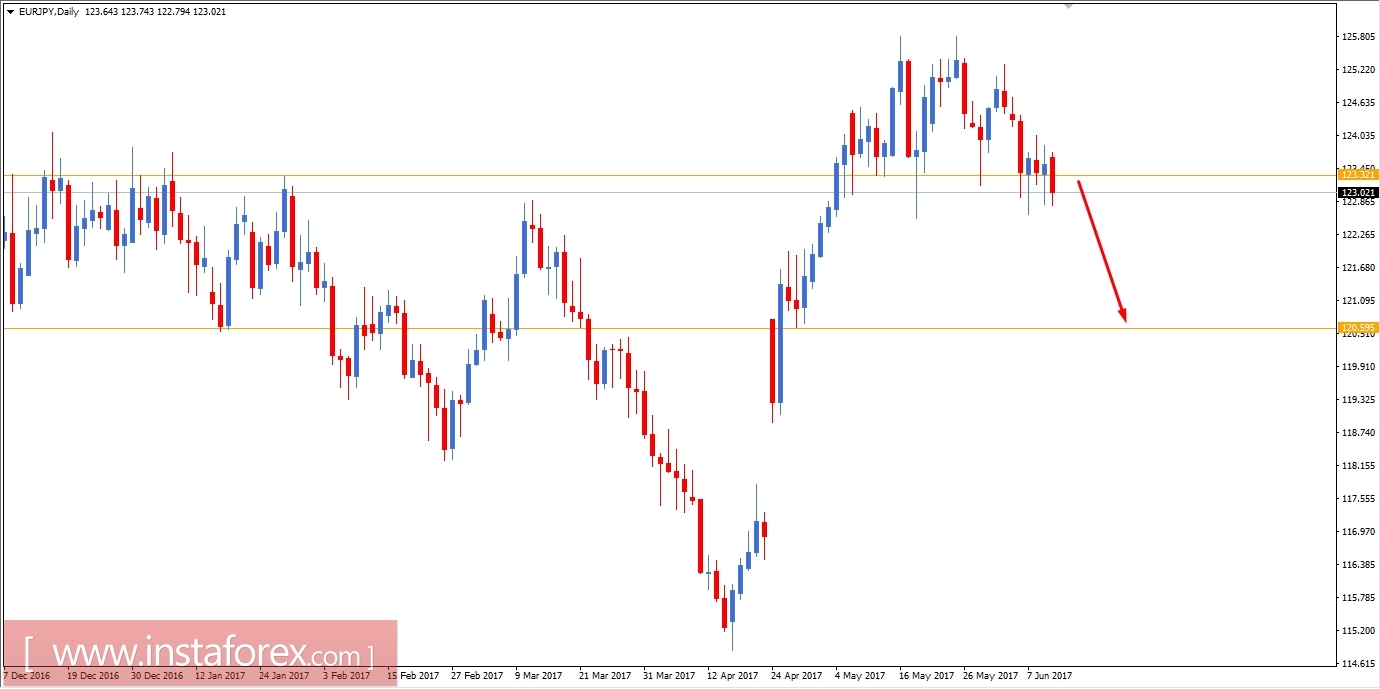Click the 117.555 price axis label
The image size is (1380, 689).
tap(1360, 499)
